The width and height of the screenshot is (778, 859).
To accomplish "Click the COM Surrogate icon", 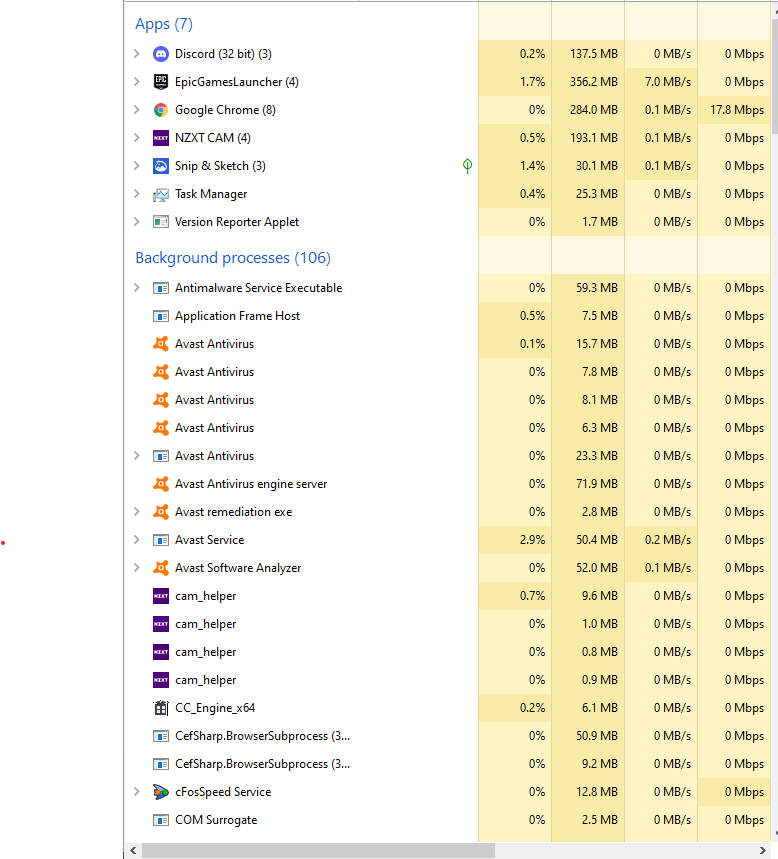I will click(x=161, y=820).
